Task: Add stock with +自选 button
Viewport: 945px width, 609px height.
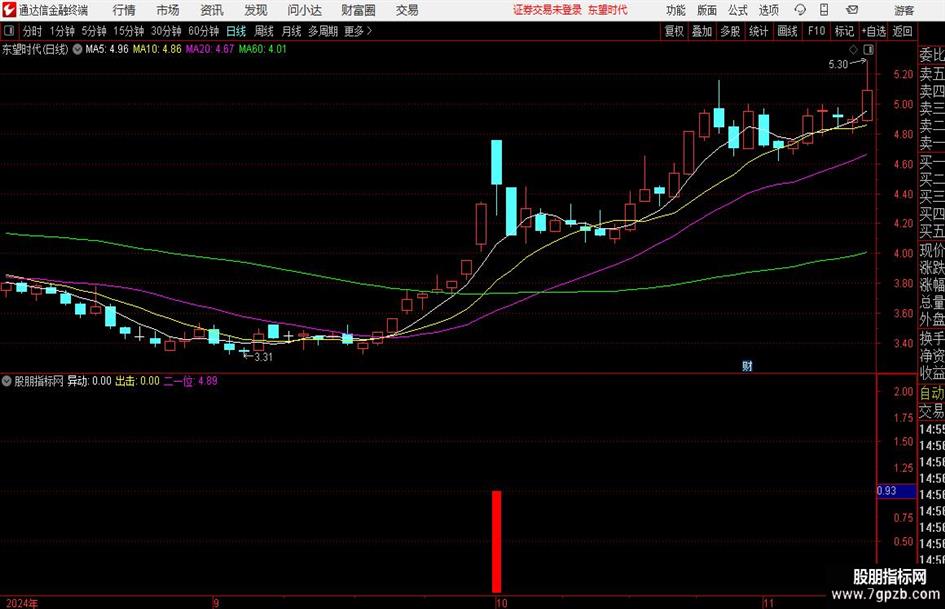Action: [873, 31]
